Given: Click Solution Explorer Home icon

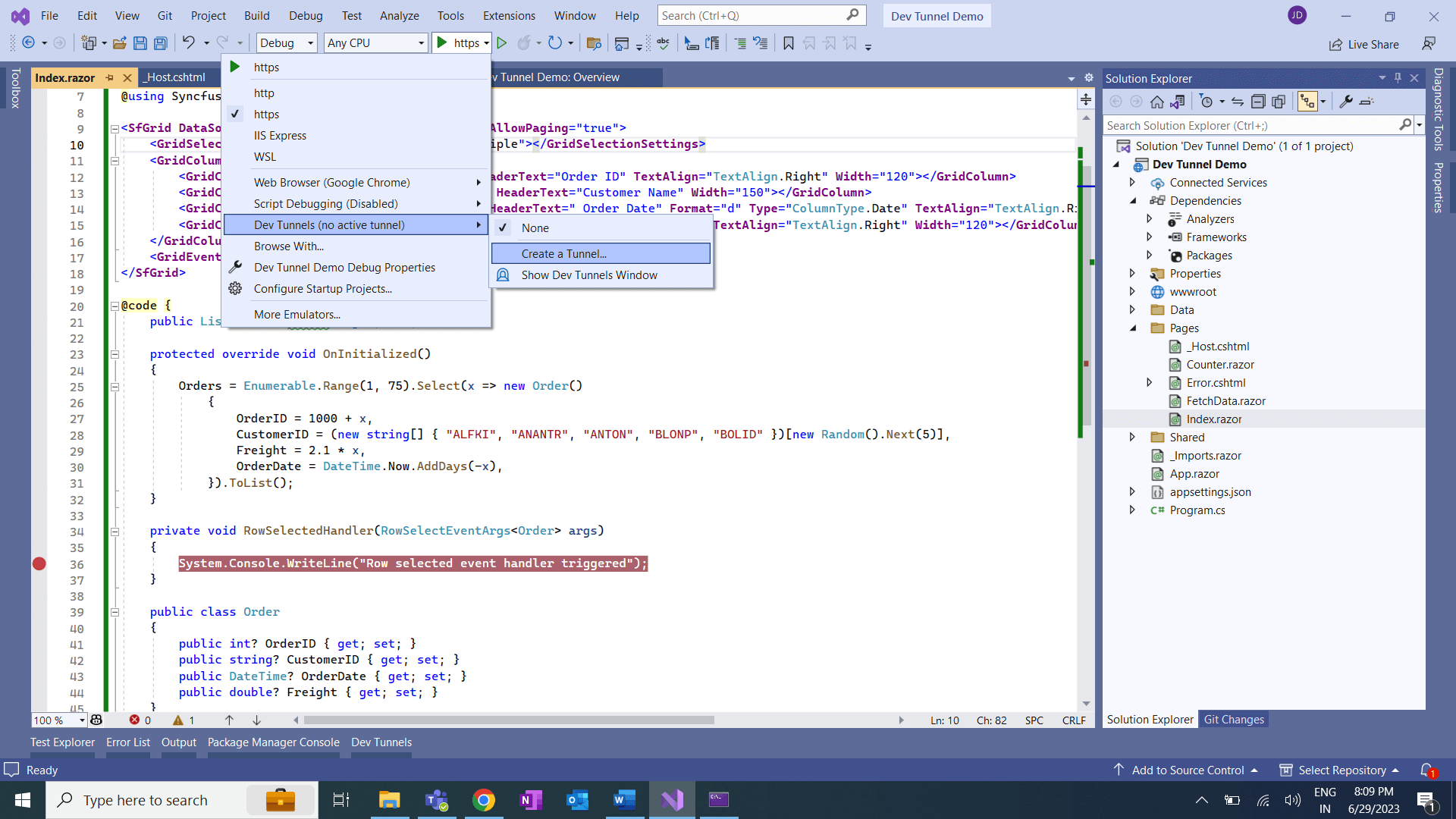Looking at the screenshot, I should pyautogui.click(x=1156, y=102).
